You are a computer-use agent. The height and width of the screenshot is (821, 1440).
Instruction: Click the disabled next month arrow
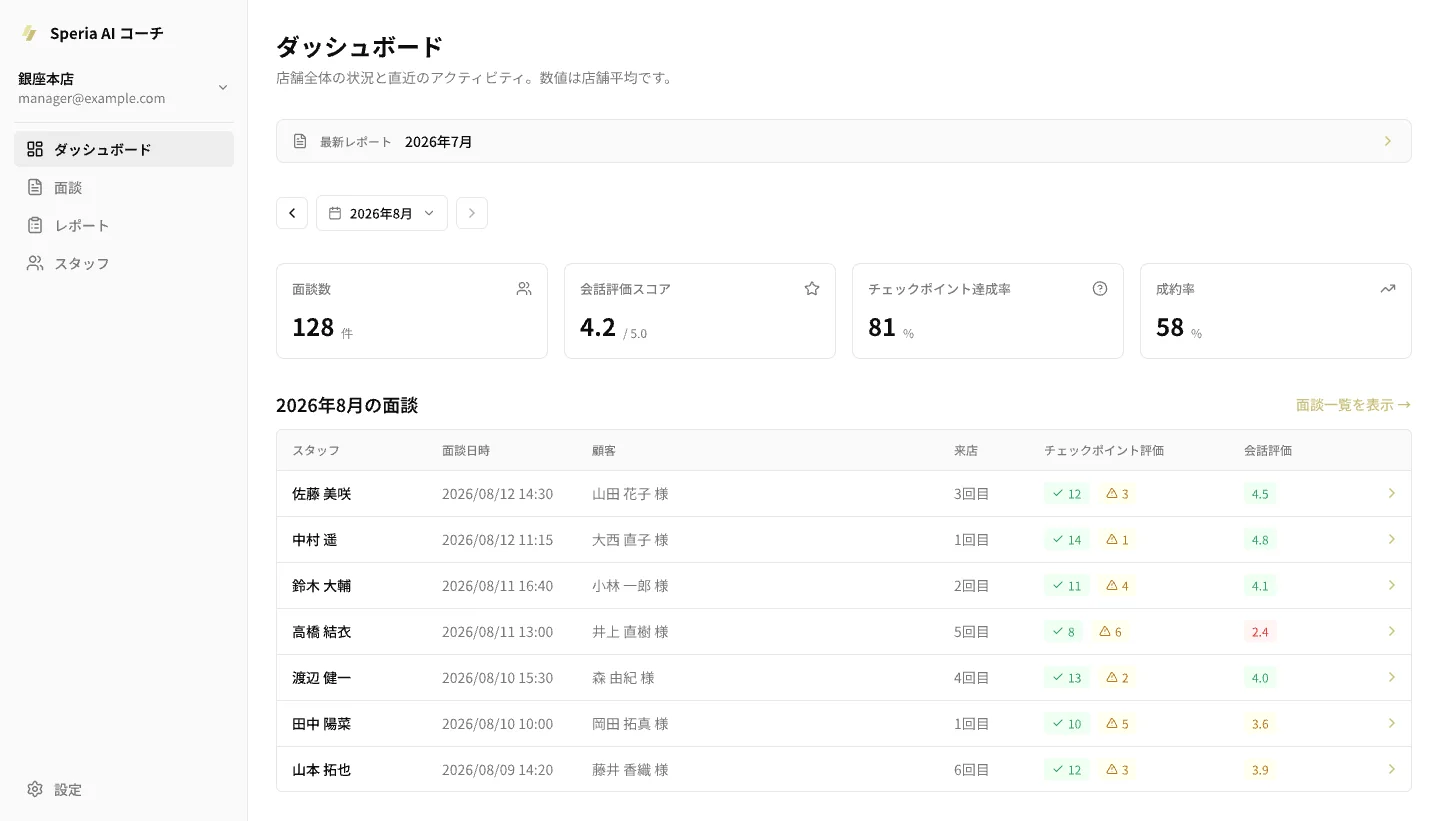(x=472, y=213)
